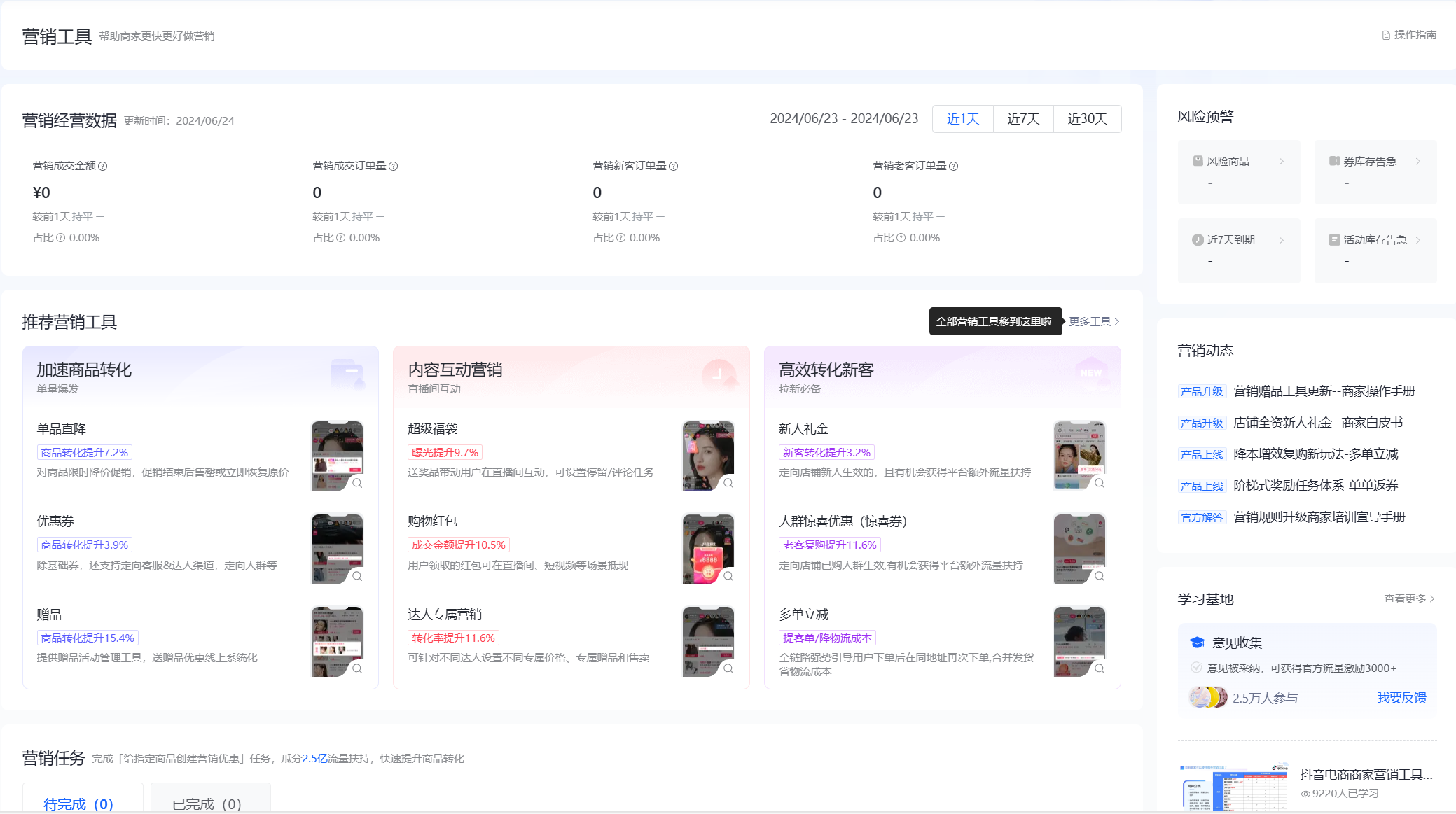
Task: Switch date range to 近30天
Action: [x=1087, y=119]
